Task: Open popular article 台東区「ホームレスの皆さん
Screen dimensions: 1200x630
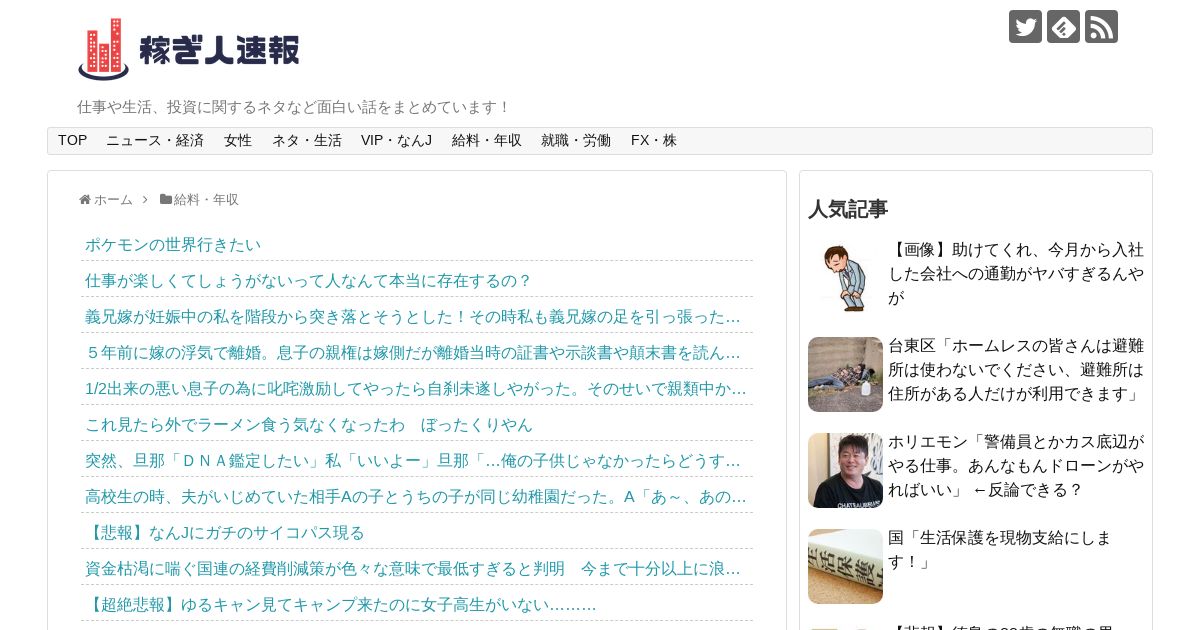Action: point(1016,370)
